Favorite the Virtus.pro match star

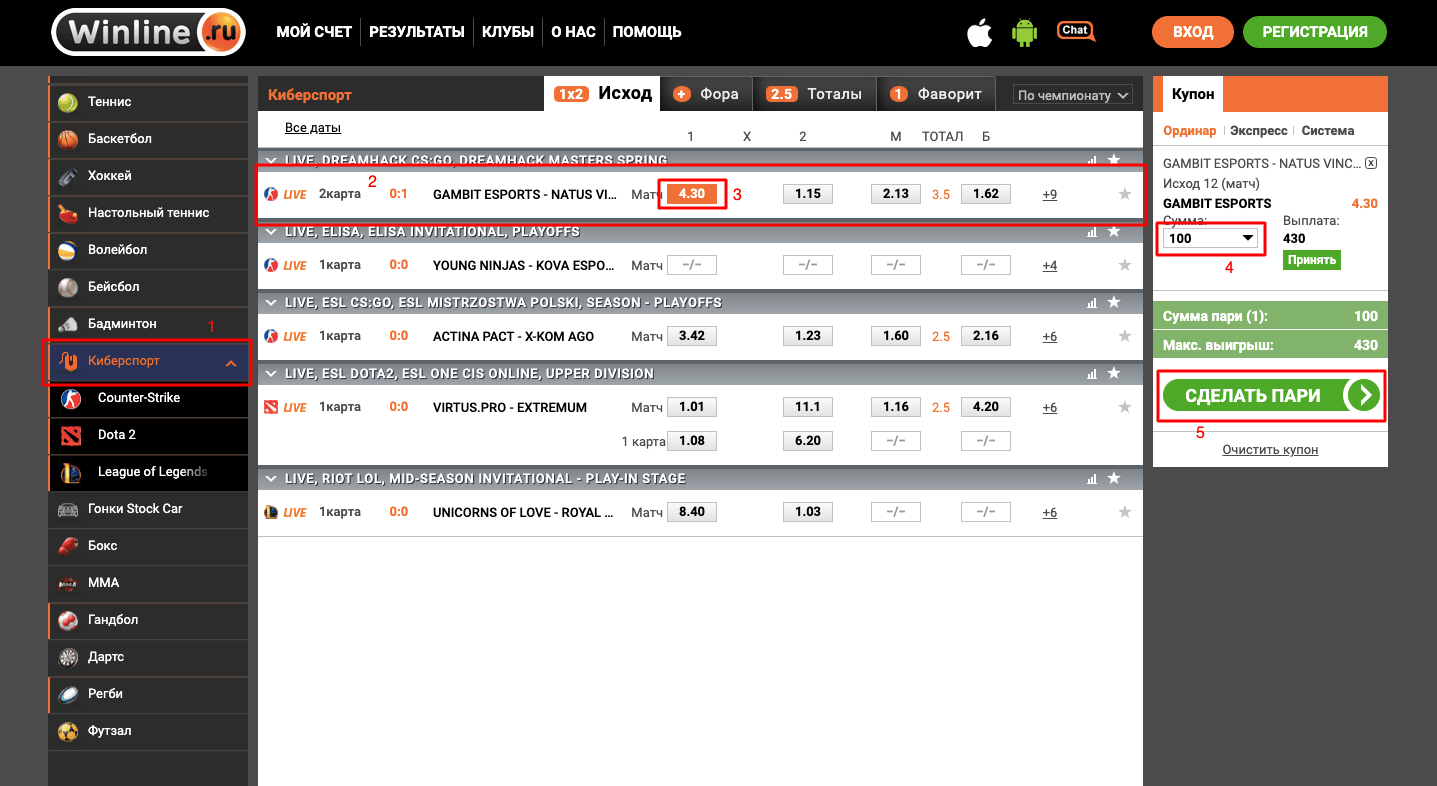tap(1124, 407)
